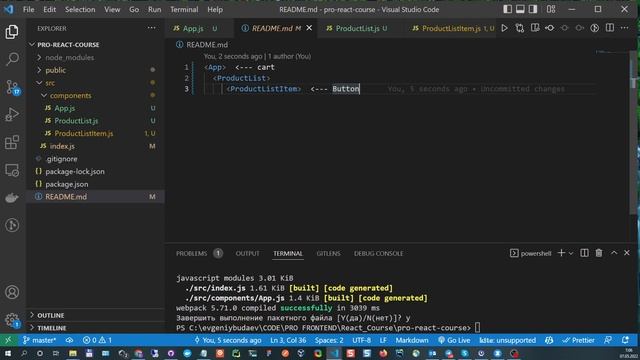Click the editor minimap
This screenshot has width=640, height=360.
pyautogui.click(x=612, y=52)
